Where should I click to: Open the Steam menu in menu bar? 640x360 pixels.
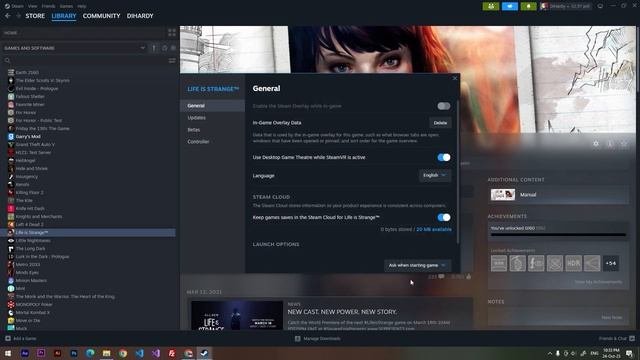pyautogui.click(x=14, y=6)
